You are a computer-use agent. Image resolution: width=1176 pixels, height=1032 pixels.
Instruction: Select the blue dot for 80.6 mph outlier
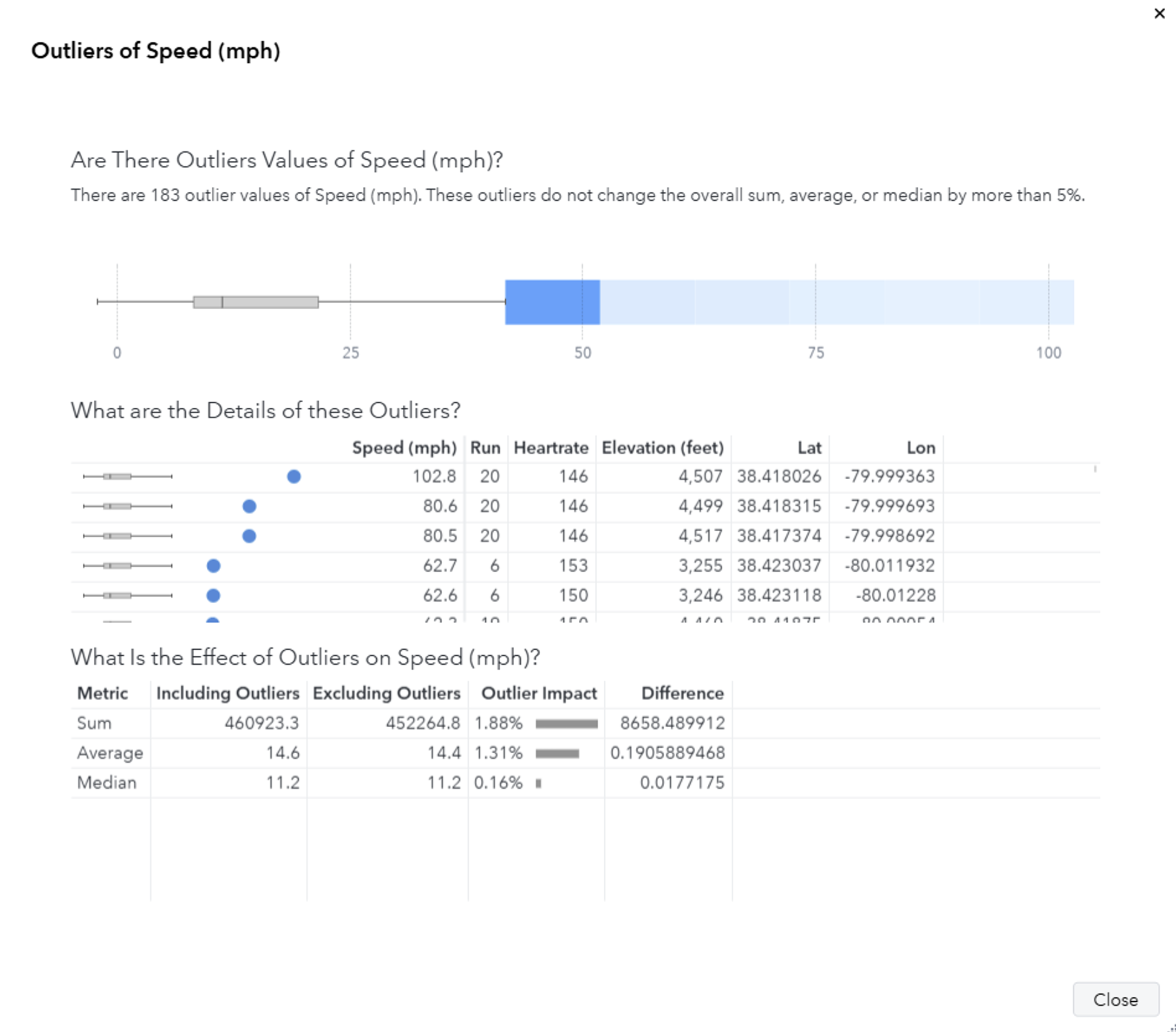tap(249, 506)
